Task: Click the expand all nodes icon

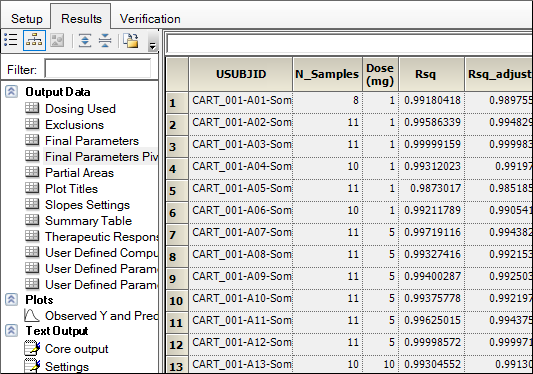Action: [x=85, y=40]
